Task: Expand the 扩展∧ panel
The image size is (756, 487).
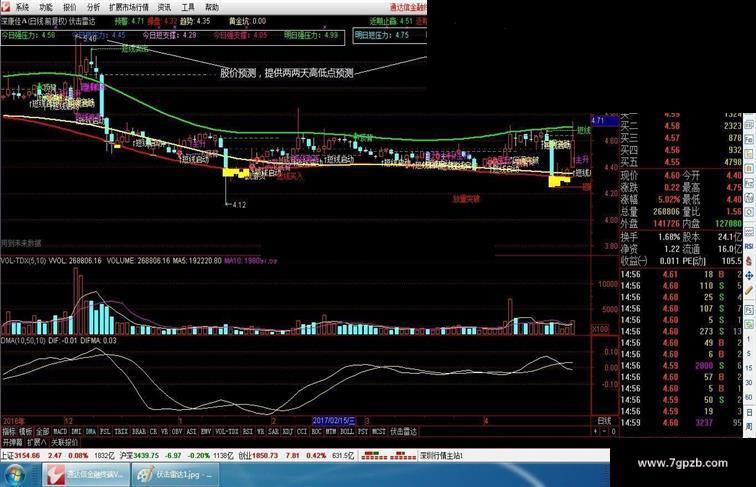Action: pyautogui.click(x=37, y=442)
